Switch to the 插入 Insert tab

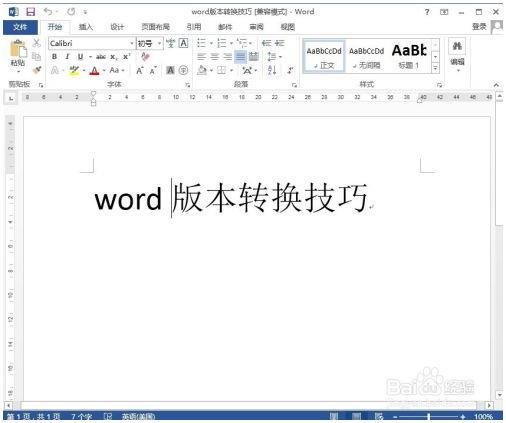pos(86,27)
